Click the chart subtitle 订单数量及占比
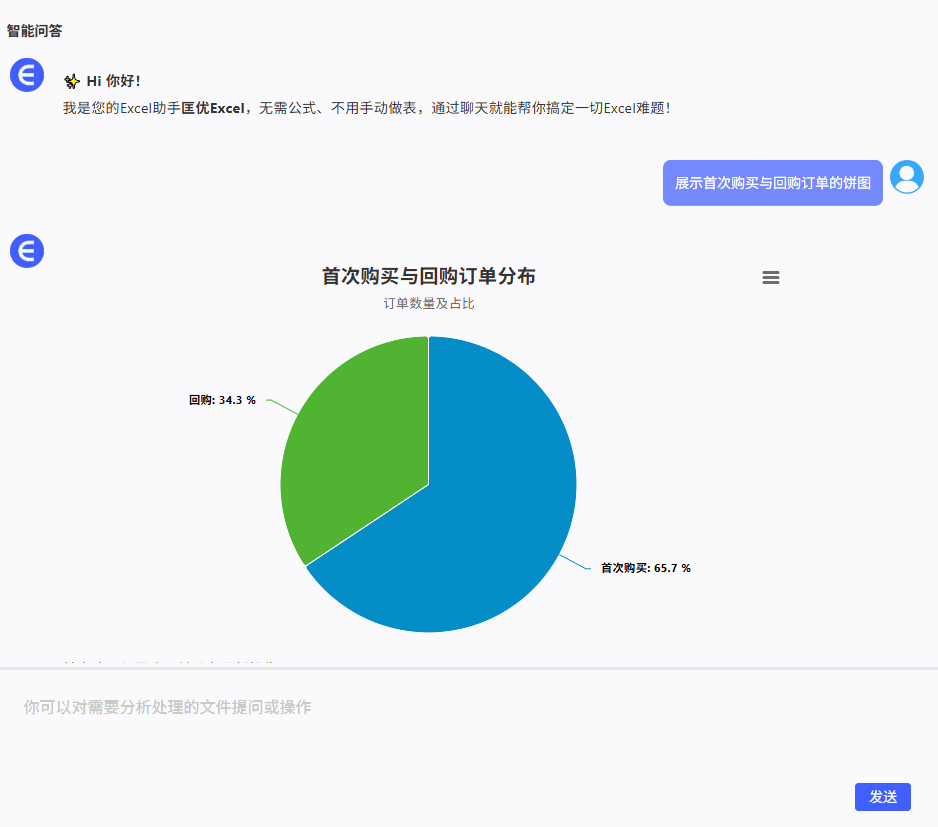This screenshot has width=938, height=827. coord(428,303)
